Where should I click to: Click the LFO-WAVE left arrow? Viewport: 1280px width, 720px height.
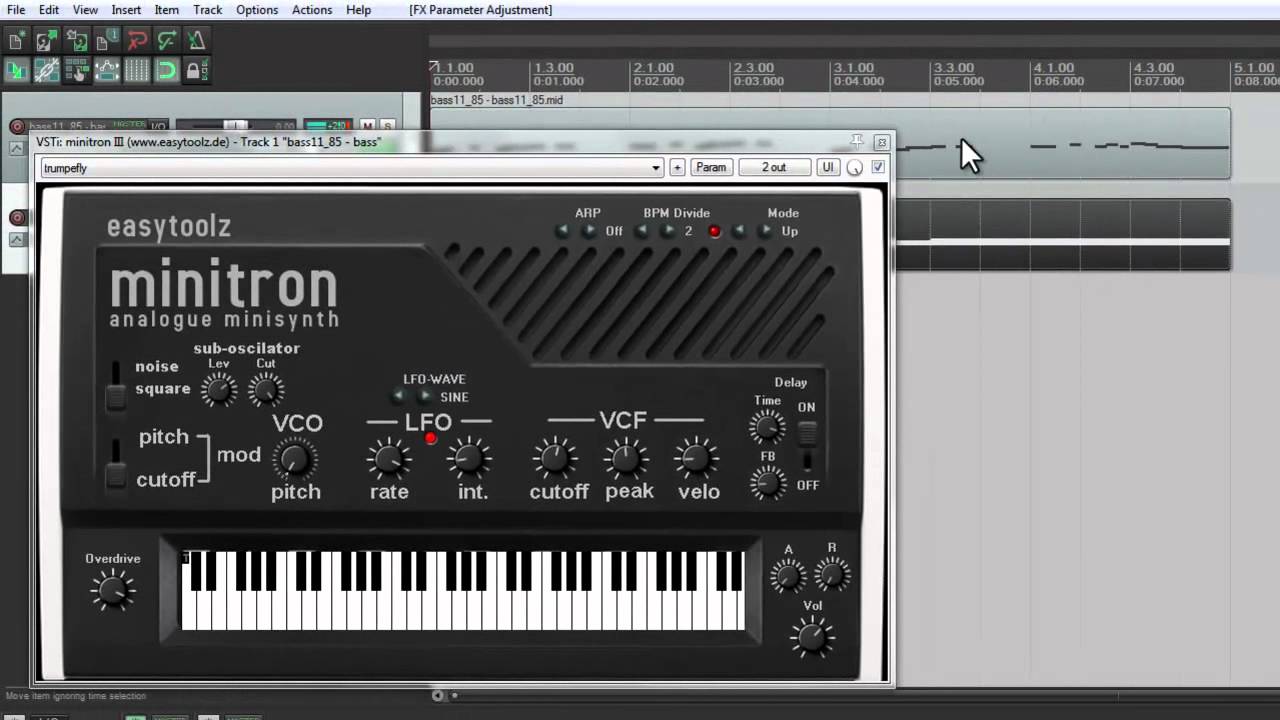[x=397, y=397]
